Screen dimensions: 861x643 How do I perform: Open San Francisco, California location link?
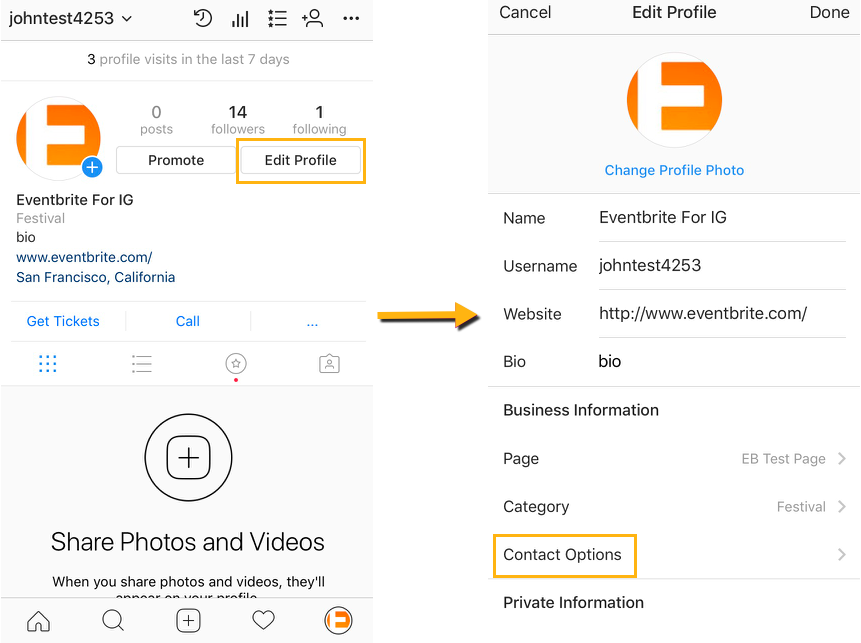point(96,277)
